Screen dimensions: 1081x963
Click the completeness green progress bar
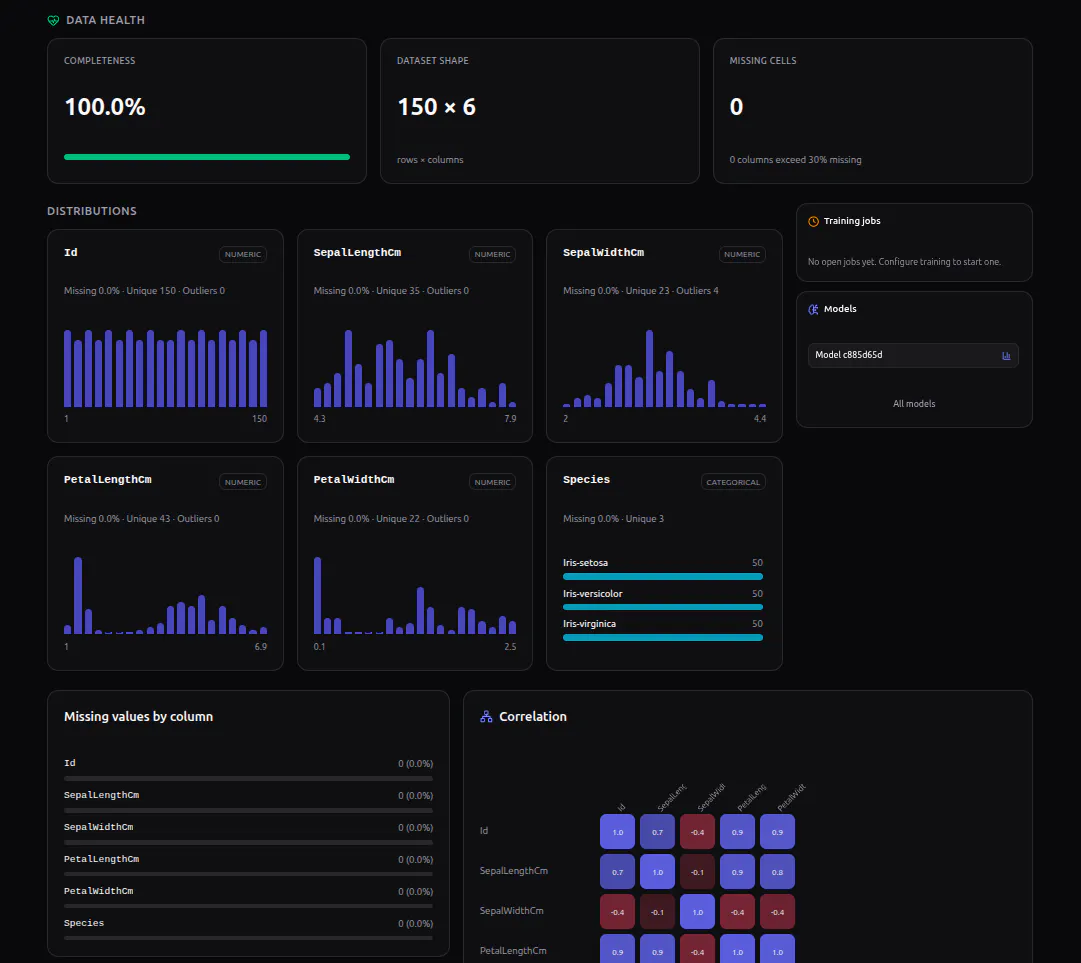pyautogui.click(x=207, y=157)
